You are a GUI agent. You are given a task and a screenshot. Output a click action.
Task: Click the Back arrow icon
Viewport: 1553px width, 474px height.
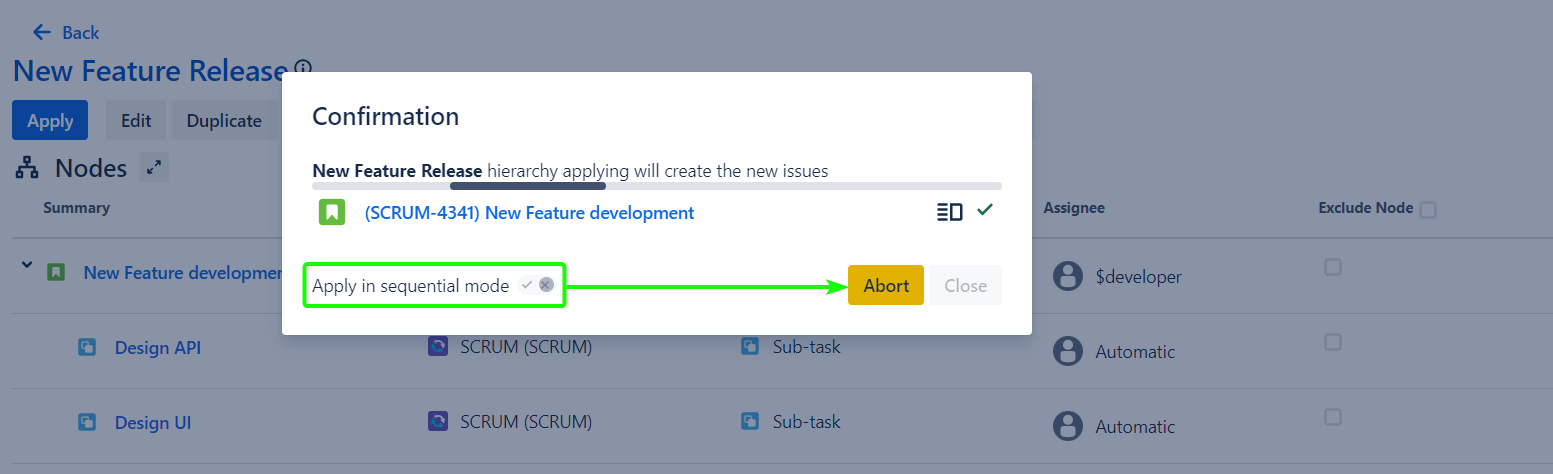[x=42, y=32]
